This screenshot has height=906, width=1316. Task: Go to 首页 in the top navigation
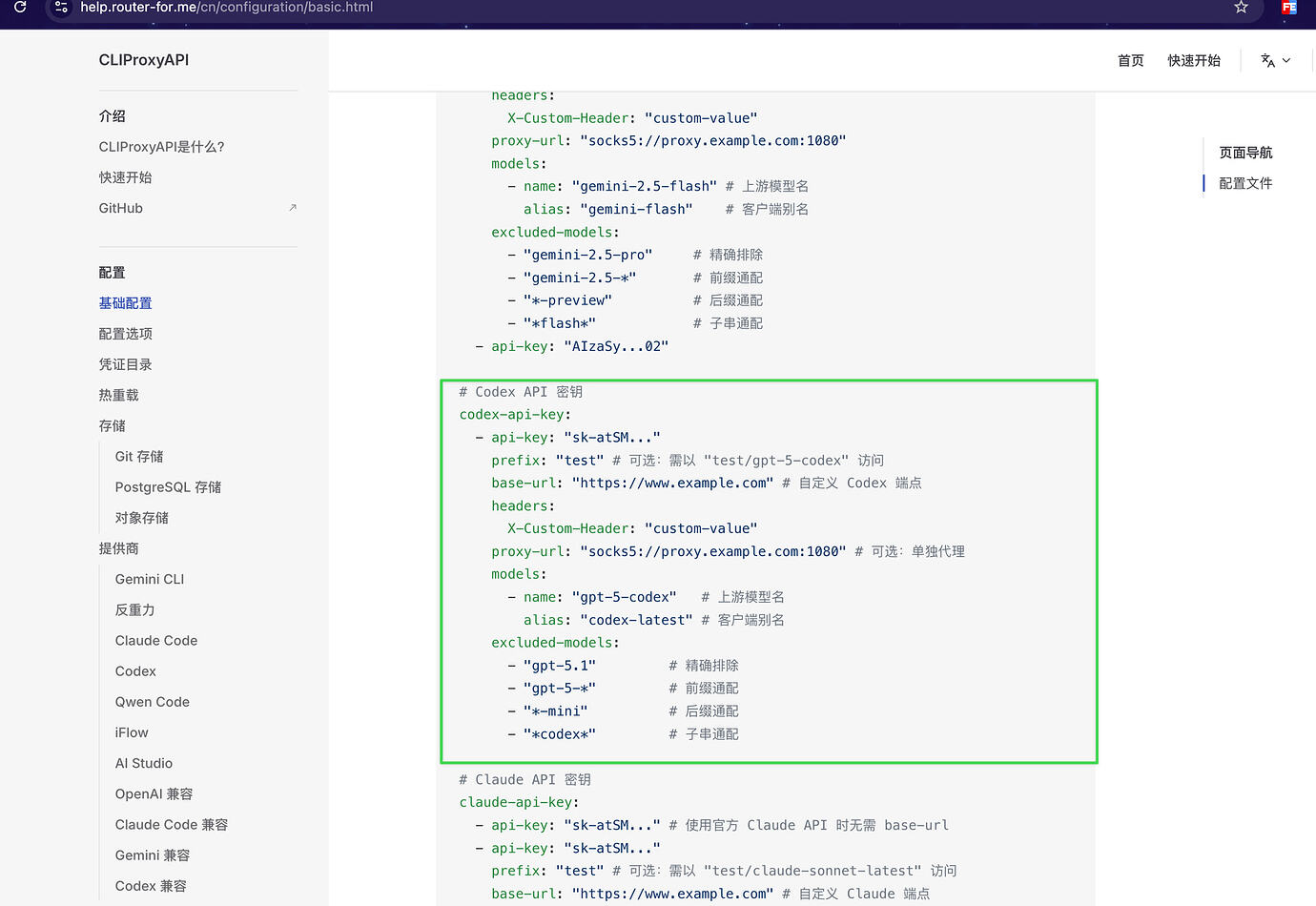(x=1130, y=60)
